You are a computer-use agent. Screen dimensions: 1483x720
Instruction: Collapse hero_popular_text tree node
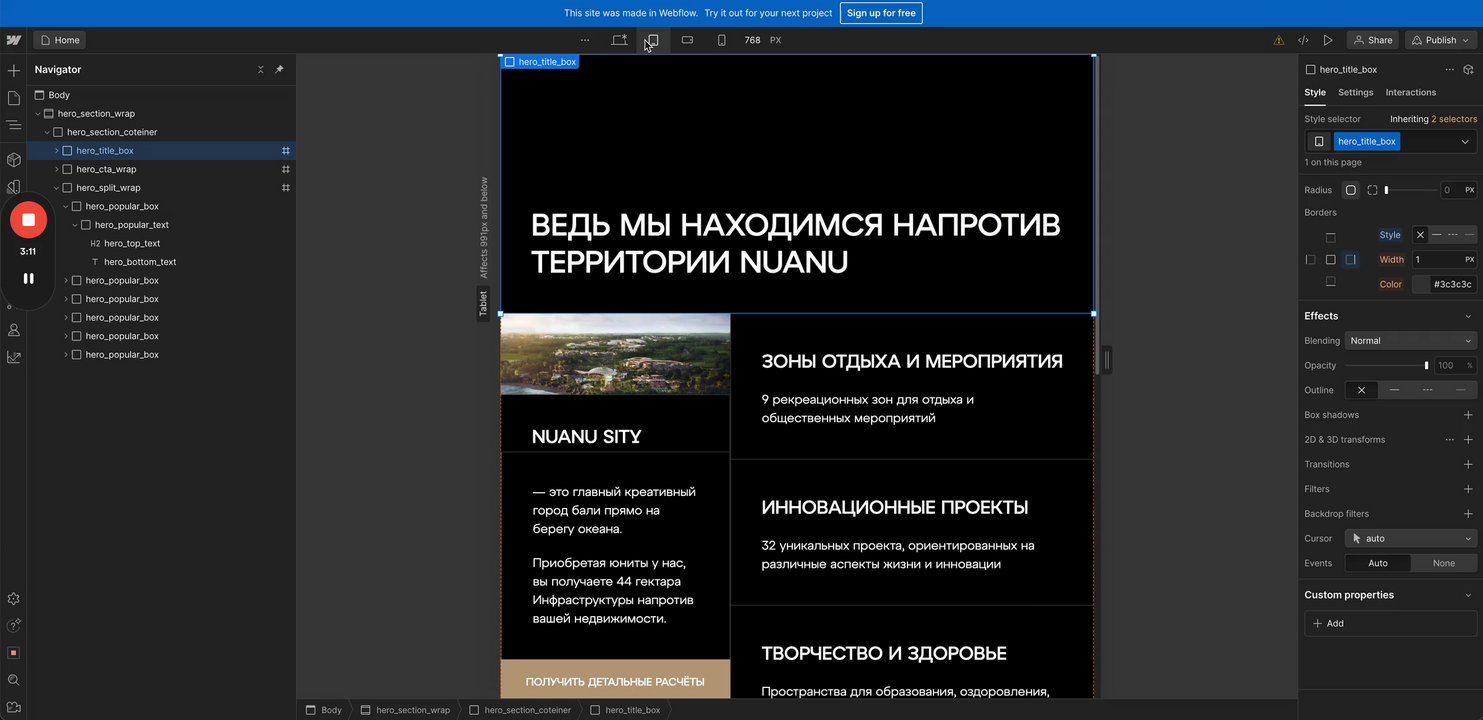click(x=75, y=225)
